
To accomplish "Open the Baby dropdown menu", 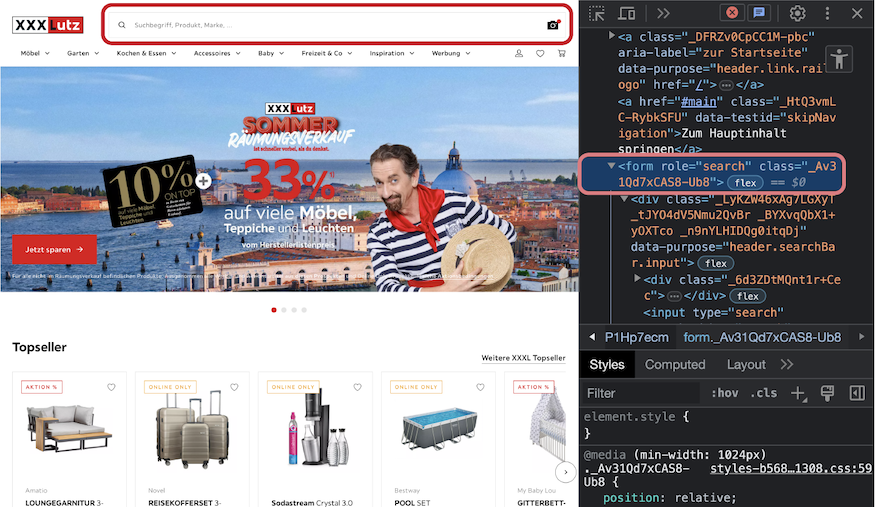I will (x=271, y=54).
